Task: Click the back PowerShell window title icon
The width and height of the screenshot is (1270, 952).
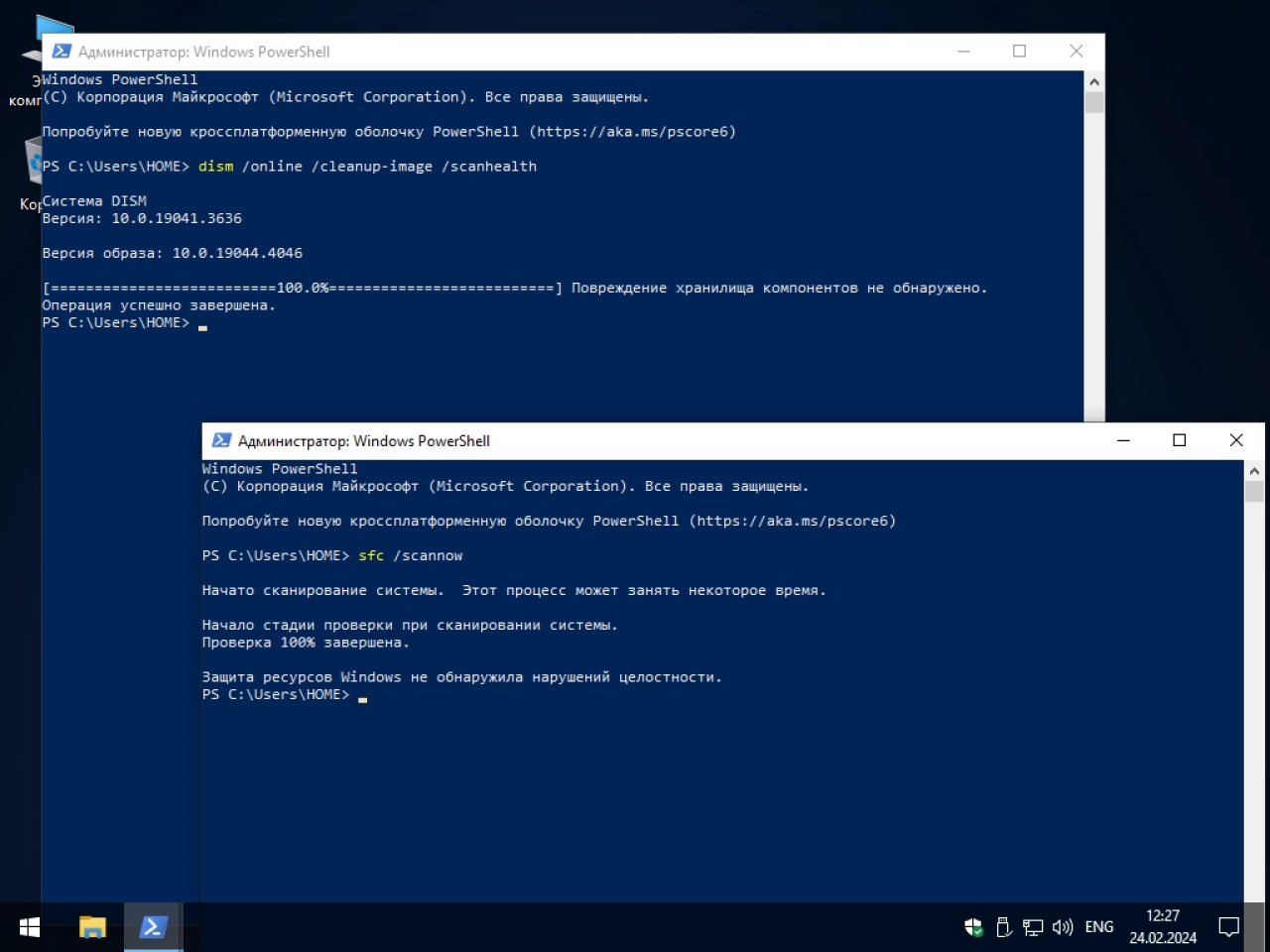Action: click(x=62, y=52)
